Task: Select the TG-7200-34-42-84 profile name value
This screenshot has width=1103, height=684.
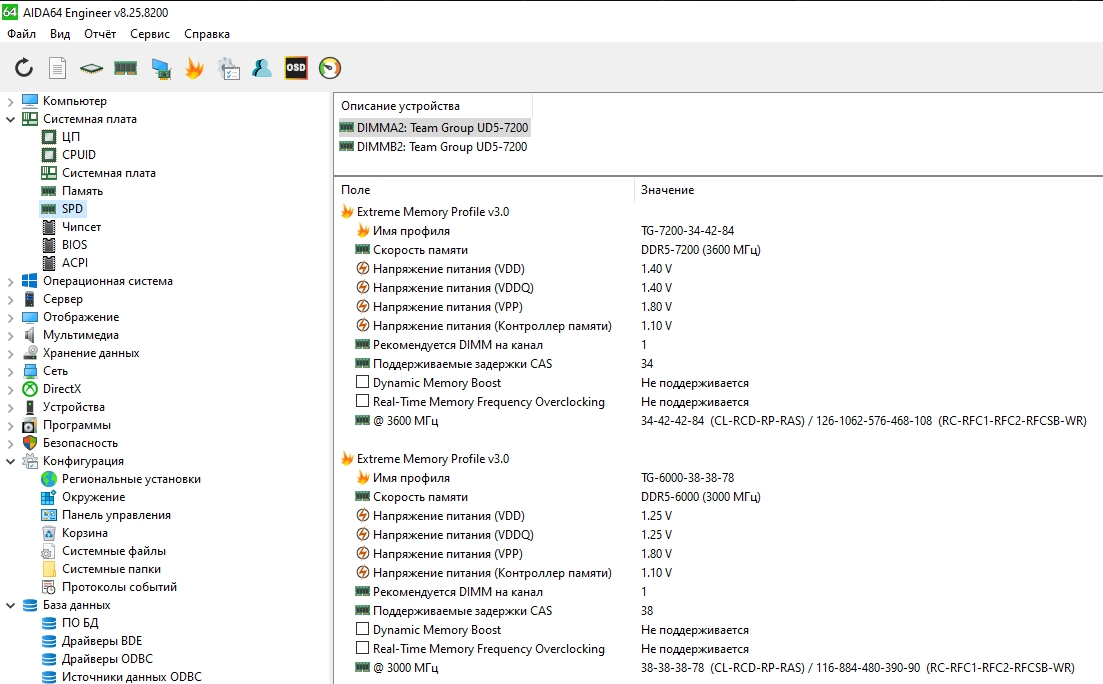Action: pos(687,230)
